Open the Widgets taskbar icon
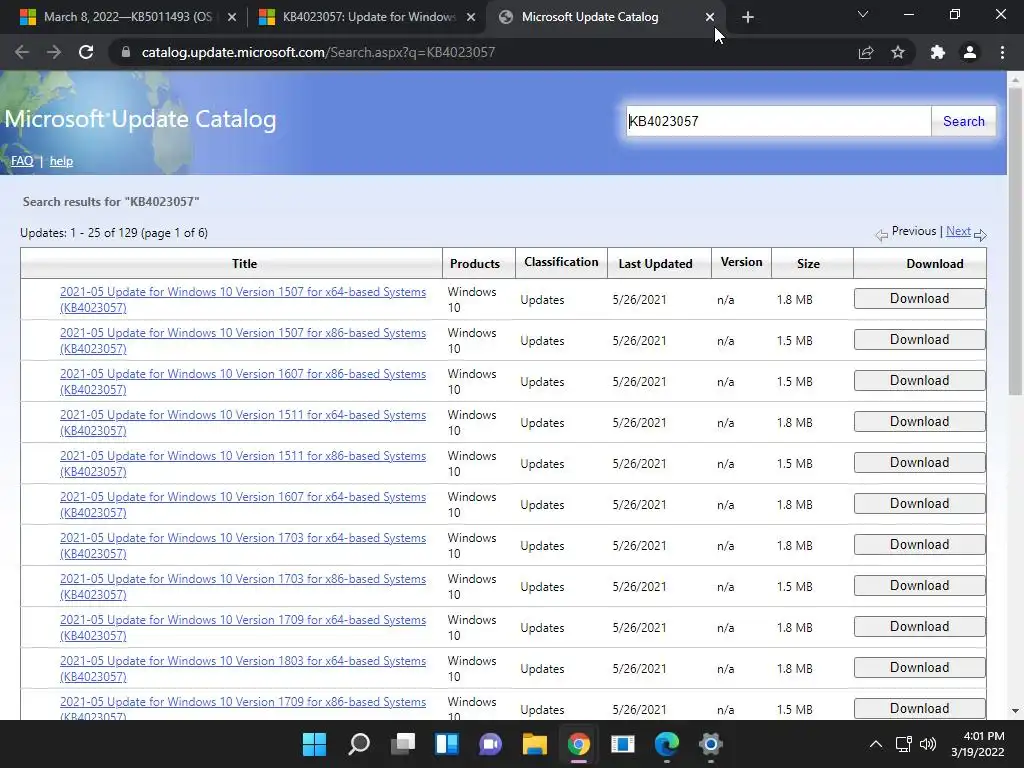This screenshot has height=768, width=1024. coord(447,744)
